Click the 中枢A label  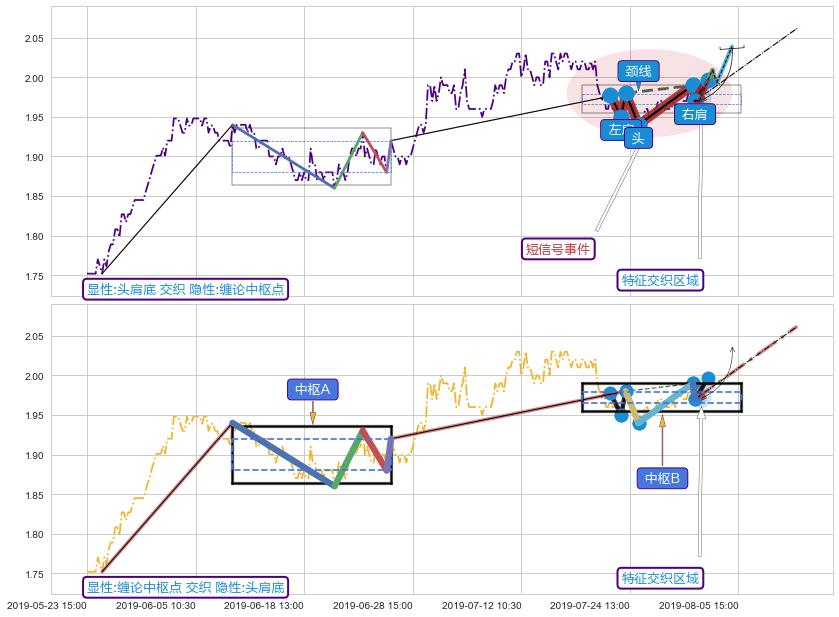point(312,389)
